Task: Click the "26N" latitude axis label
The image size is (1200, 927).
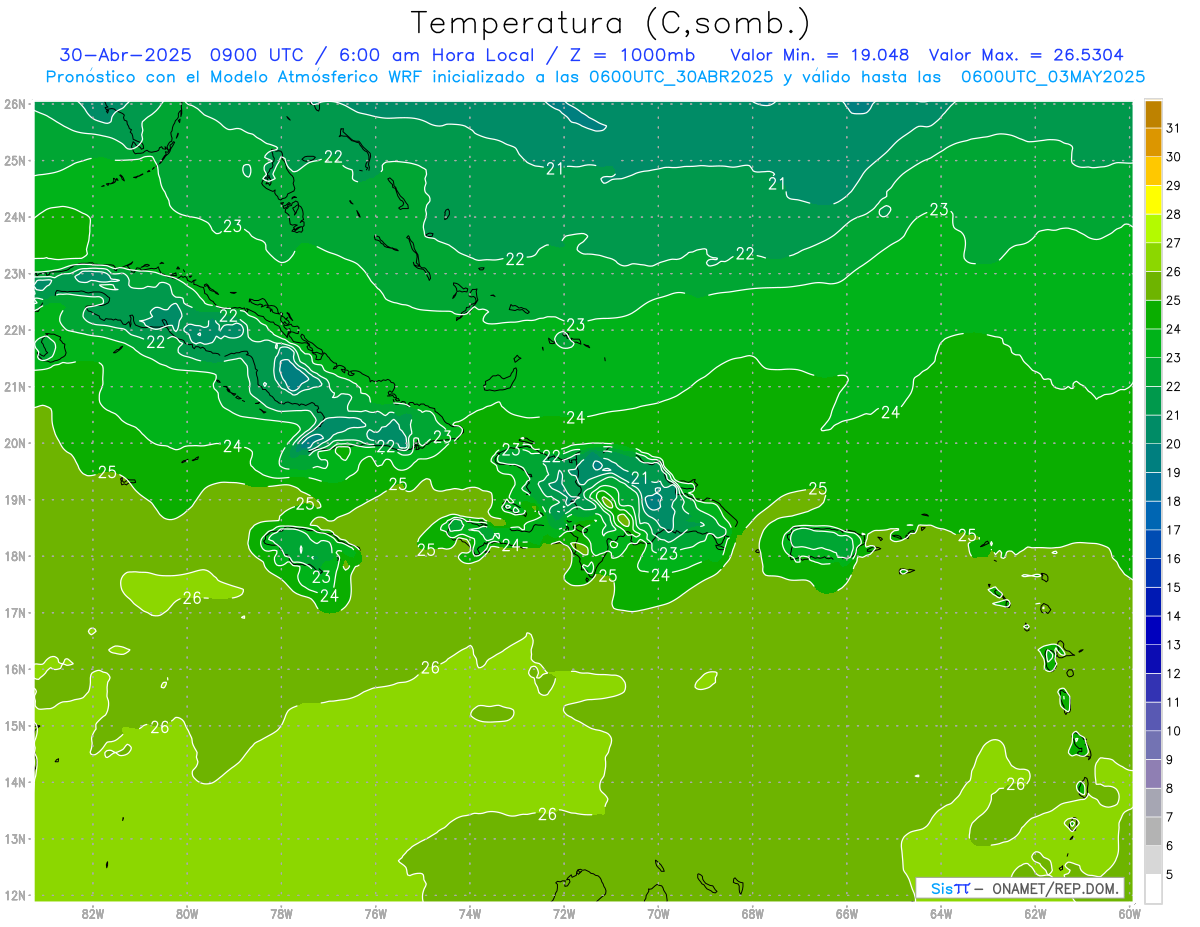Action: tap(15, 104)
